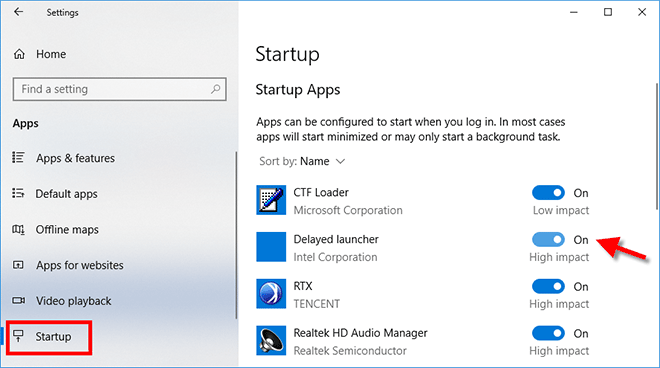The height and width of the screenshot is (368, 660).
Task: Click the Low impact label
Action: pyautogui.click(x=561, y=210)
